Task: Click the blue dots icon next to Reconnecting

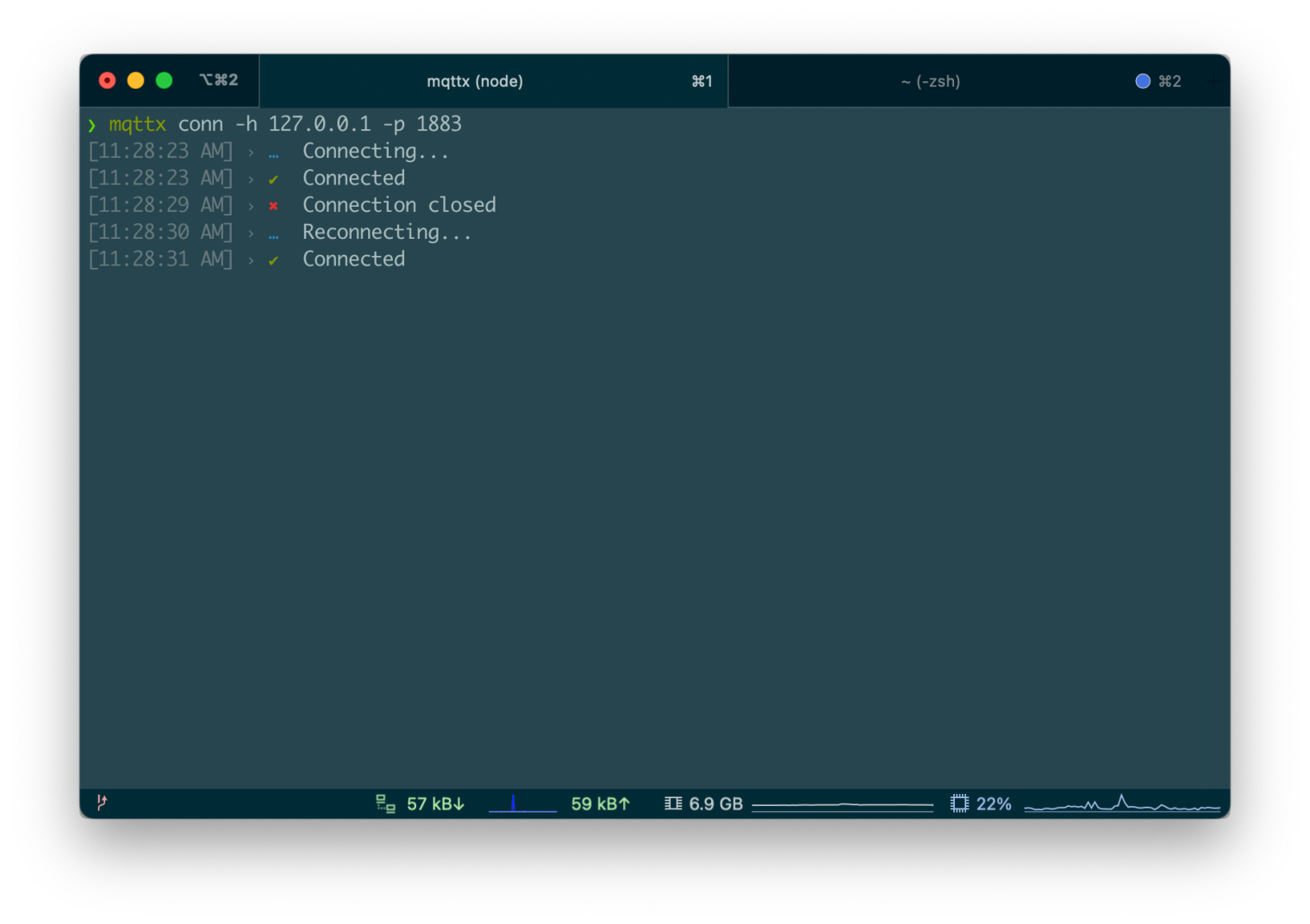Action: (x=273, y=236)
